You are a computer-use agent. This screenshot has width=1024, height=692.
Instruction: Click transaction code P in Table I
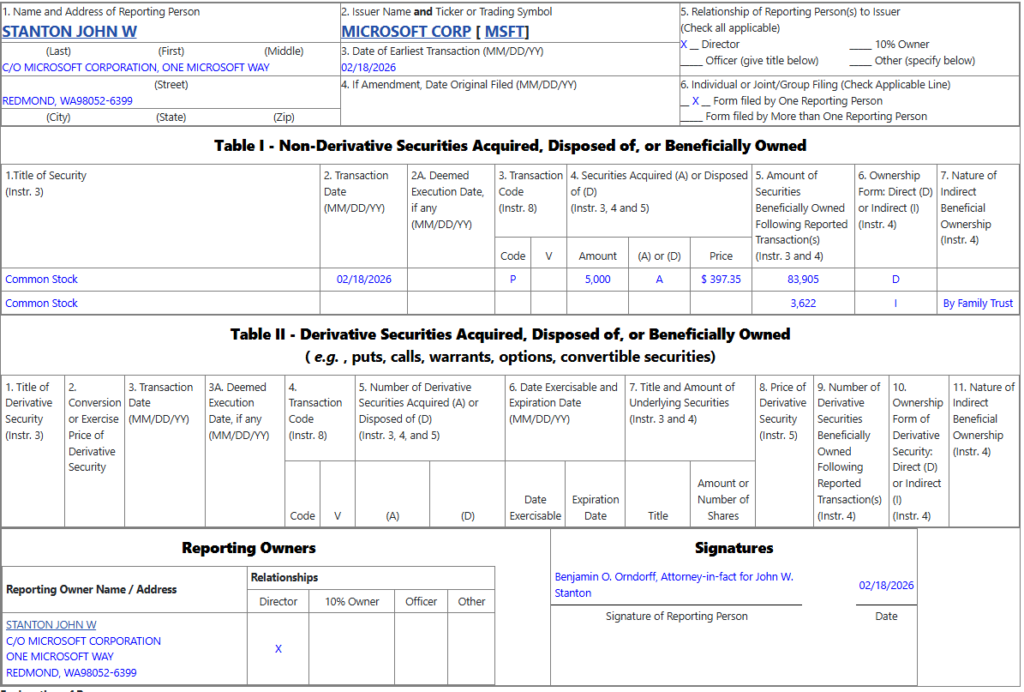point(513,279)
